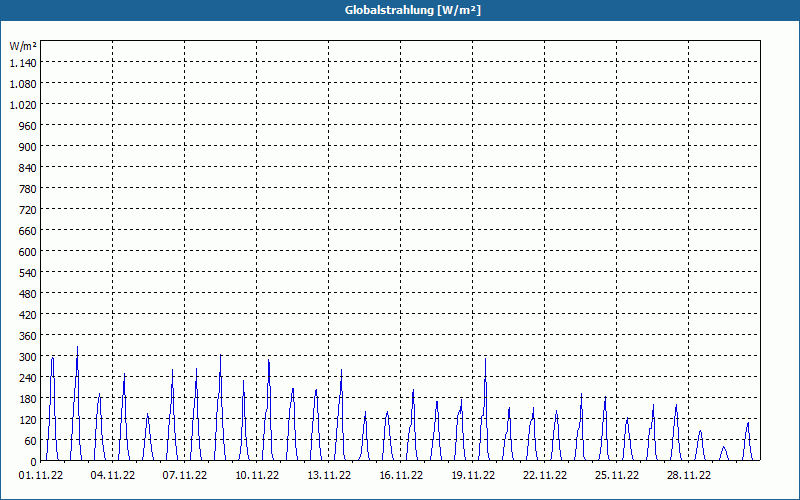The image size is (800, 500).
Task: Click the 360 y-axis label
Action: [x=28, y=336]
